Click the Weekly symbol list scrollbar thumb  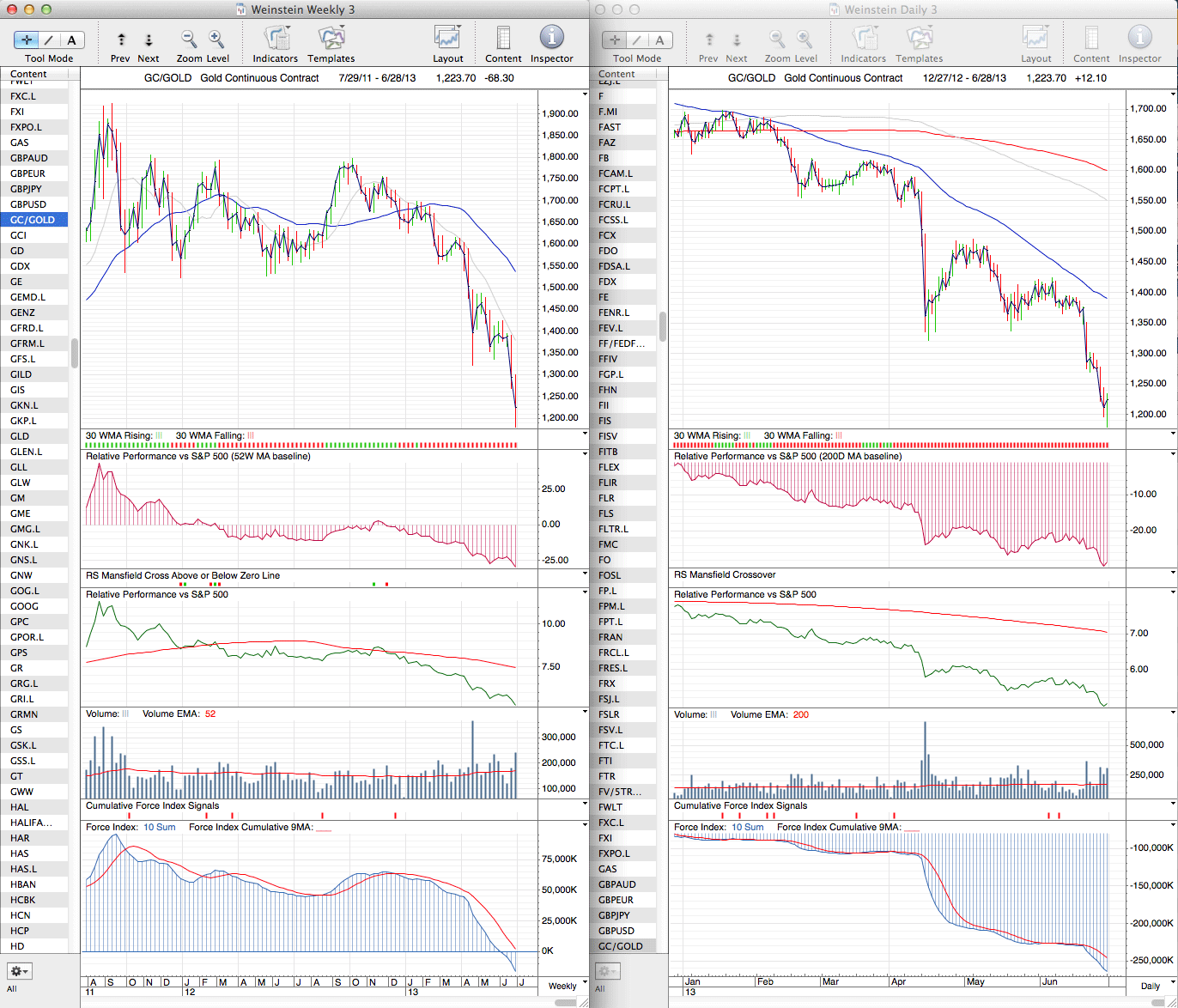tap(75, 353)
